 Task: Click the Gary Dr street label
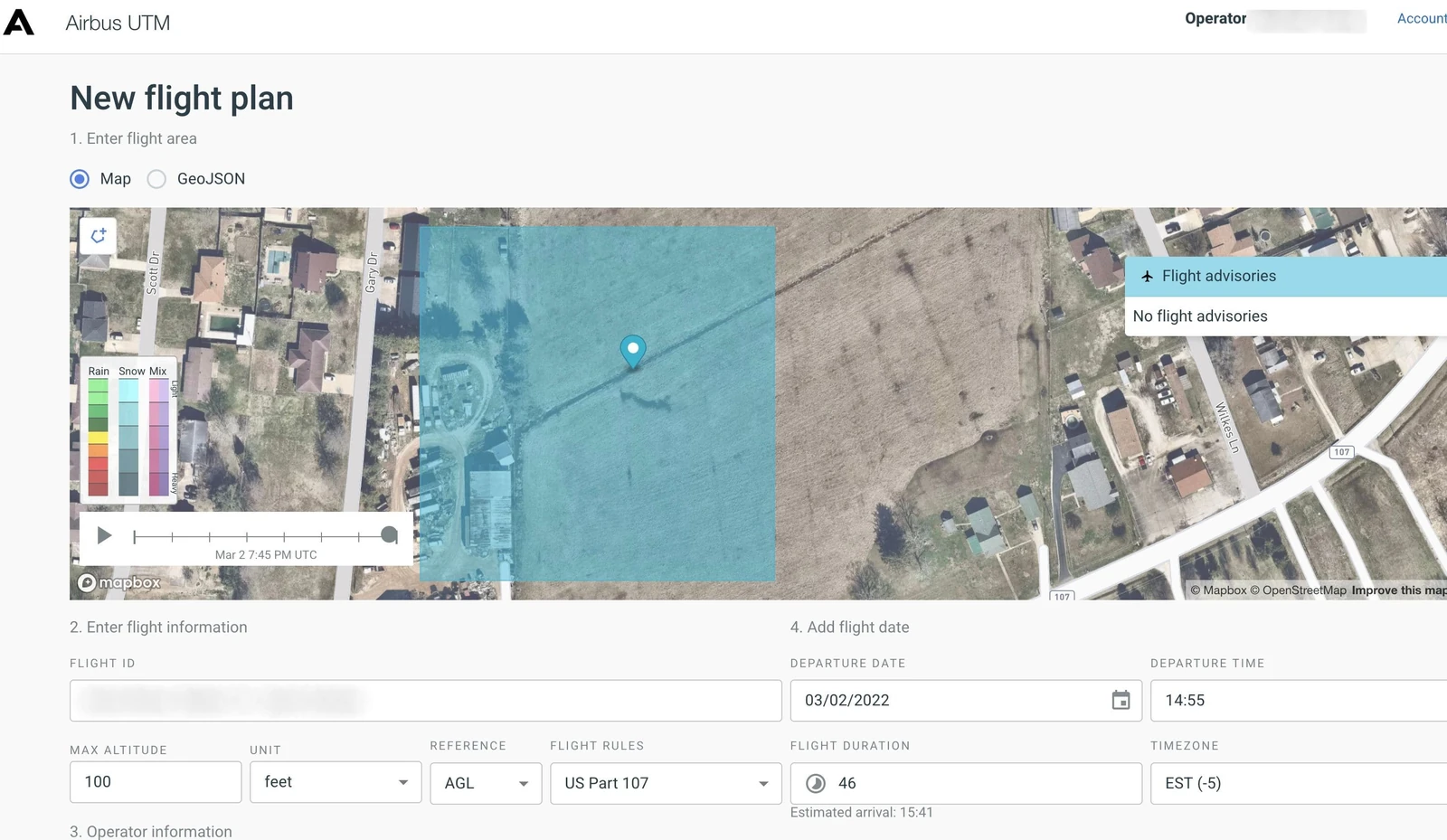pyautogui.click(x=372, y=272)
